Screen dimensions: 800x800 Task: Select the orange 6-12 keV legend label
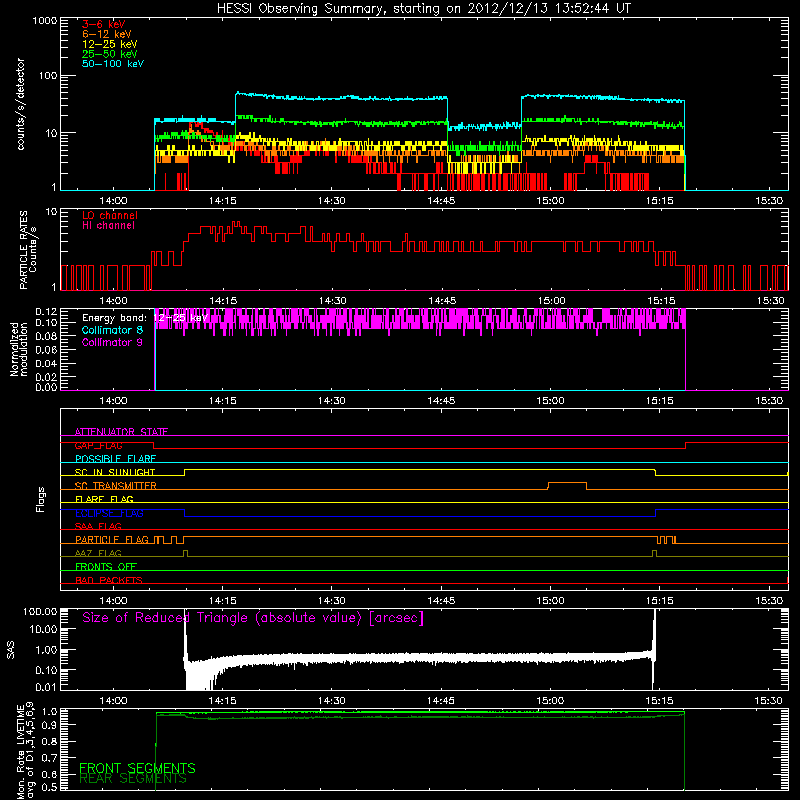pyautogui.click(x=107, y=34)
